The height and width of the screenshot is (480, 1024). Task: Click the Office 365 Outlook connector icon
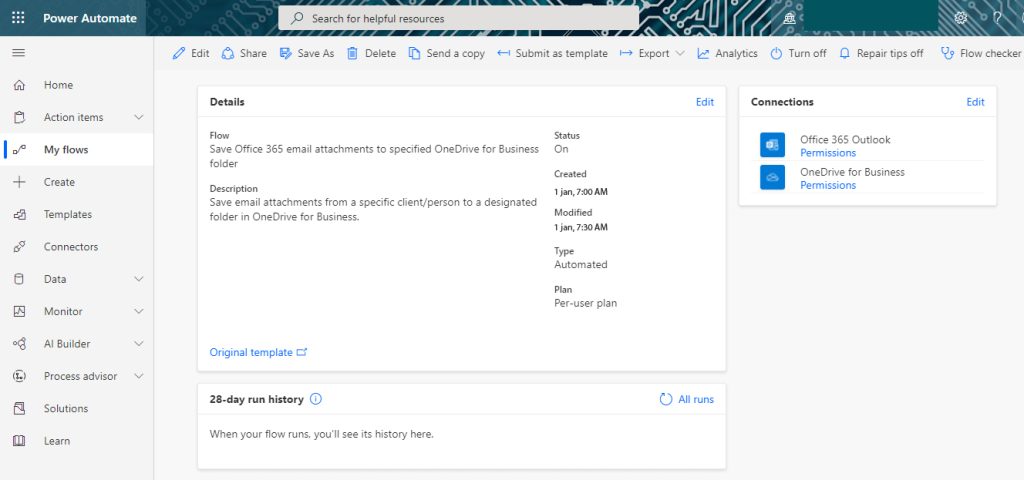click(x=773, y=145)
